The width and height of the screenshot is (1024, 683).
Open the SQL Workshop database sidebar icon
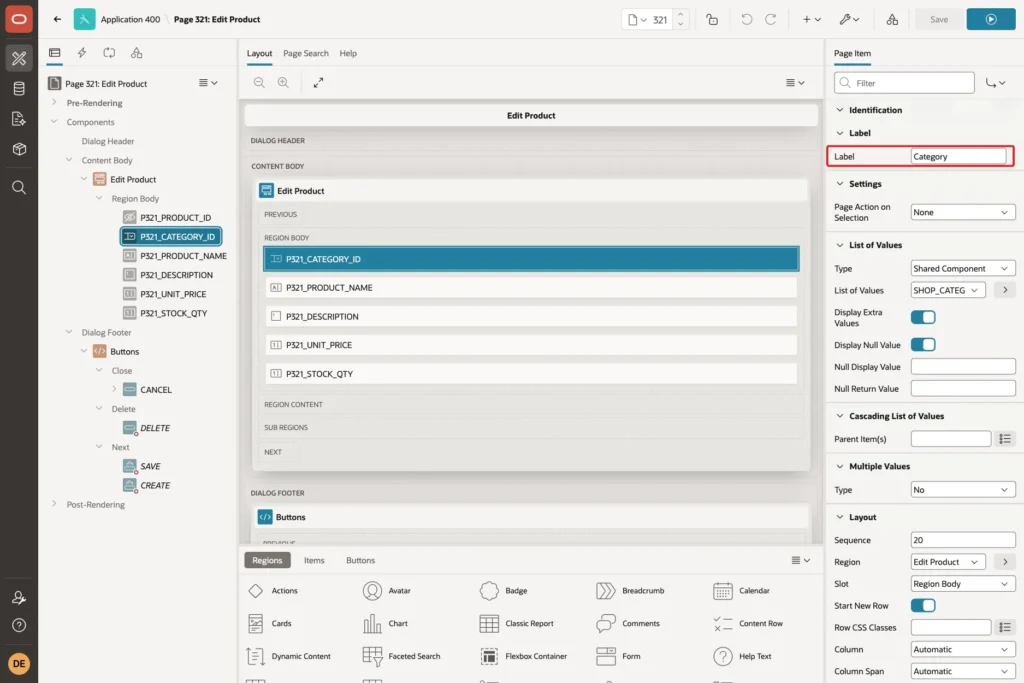tap(19, 88)
